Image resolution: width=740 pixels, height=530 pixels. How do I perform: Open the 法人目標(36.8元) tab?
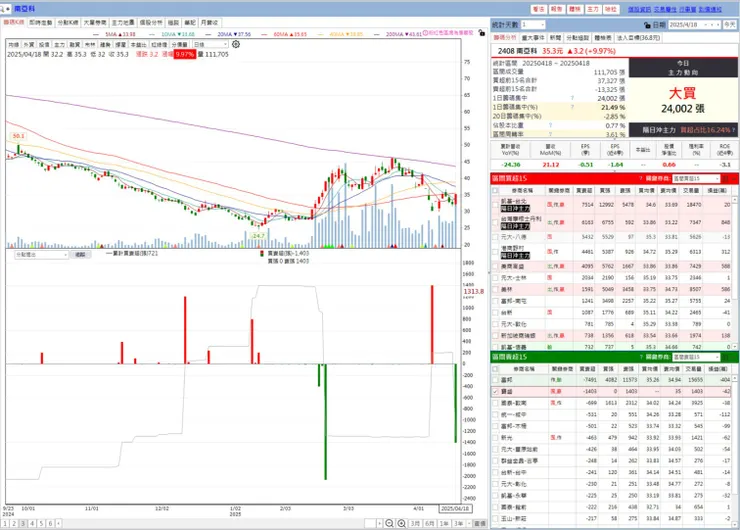[639, 37]
